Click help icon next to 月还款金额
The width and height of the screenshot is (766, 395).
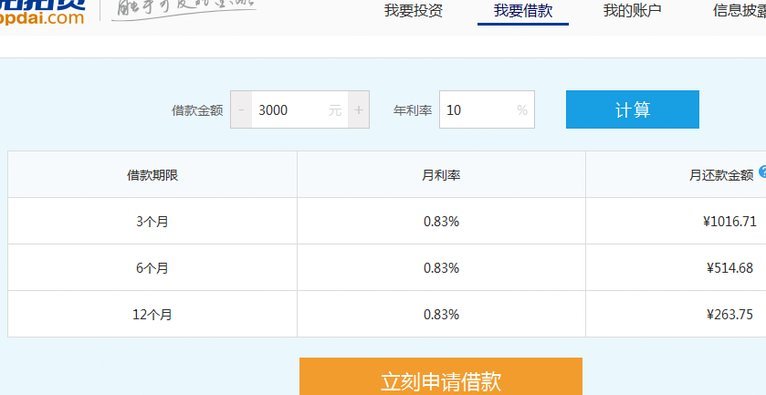tap(763, 171)
